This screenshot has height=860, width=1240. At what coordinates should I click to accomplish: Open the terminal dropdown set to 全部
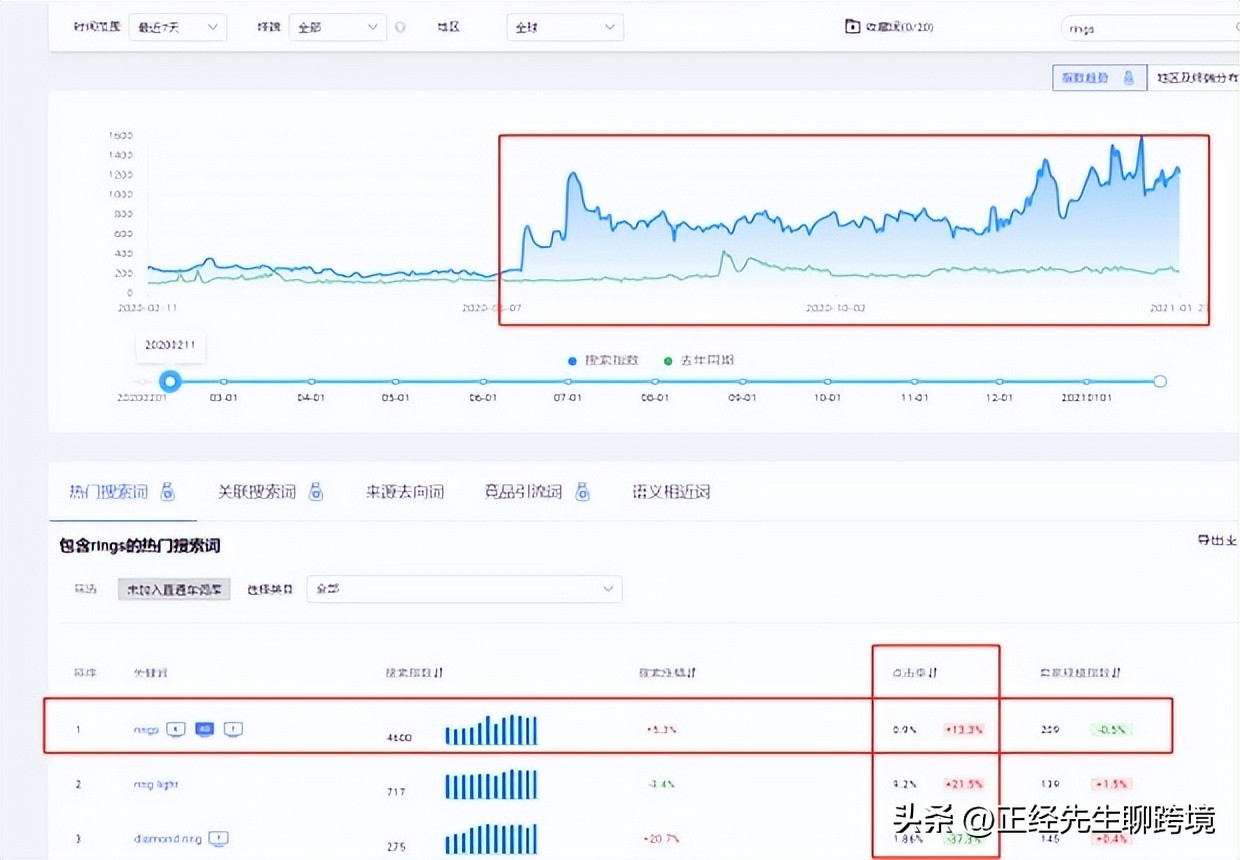[x=336, y=27]
